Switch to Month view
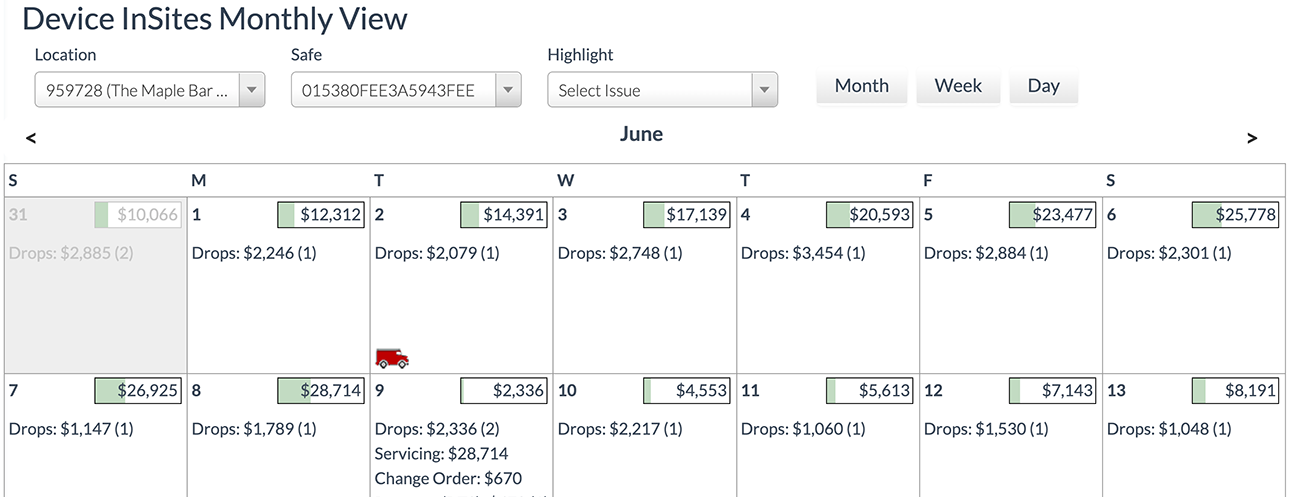 pyautogui.click(x=862, y=86)
